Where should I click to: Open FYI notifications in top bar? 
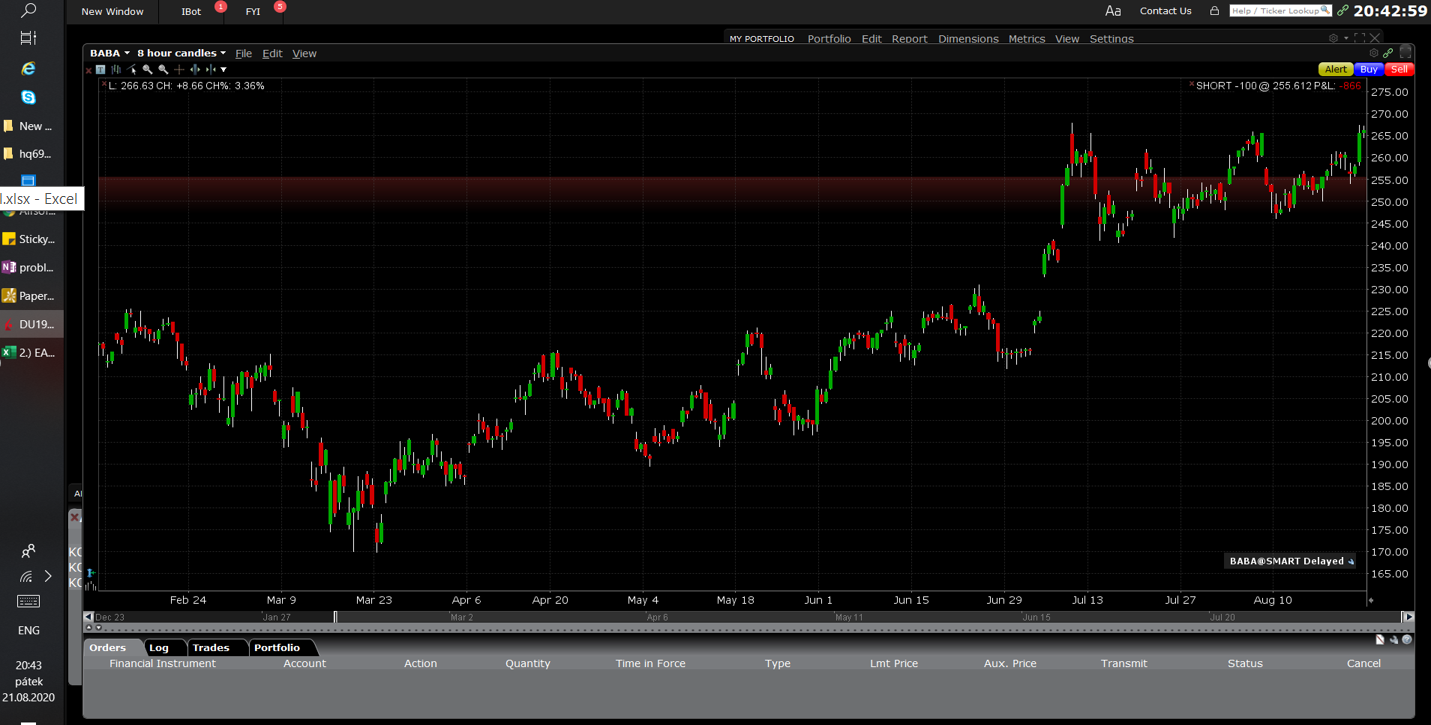click(253, 12)
